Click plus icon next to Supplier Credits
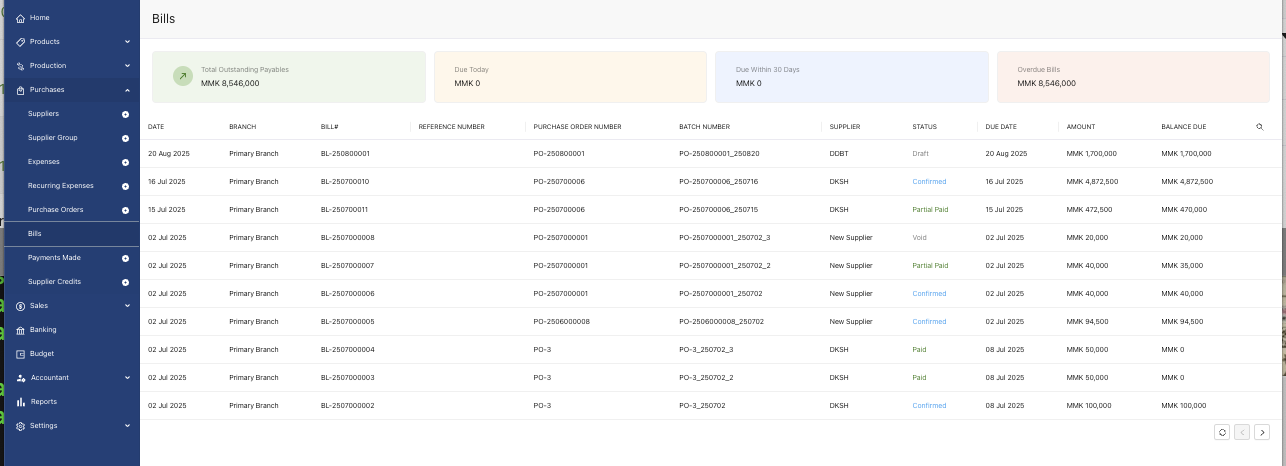 [125, 282]
